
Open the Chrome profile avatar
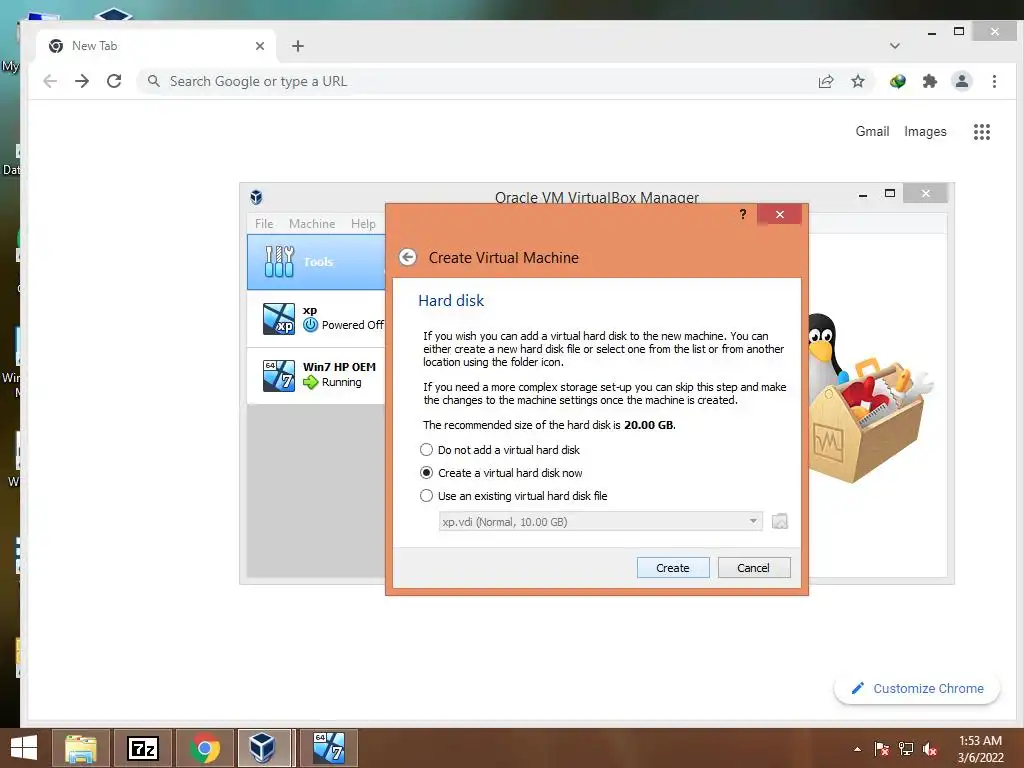pos(961,81)
